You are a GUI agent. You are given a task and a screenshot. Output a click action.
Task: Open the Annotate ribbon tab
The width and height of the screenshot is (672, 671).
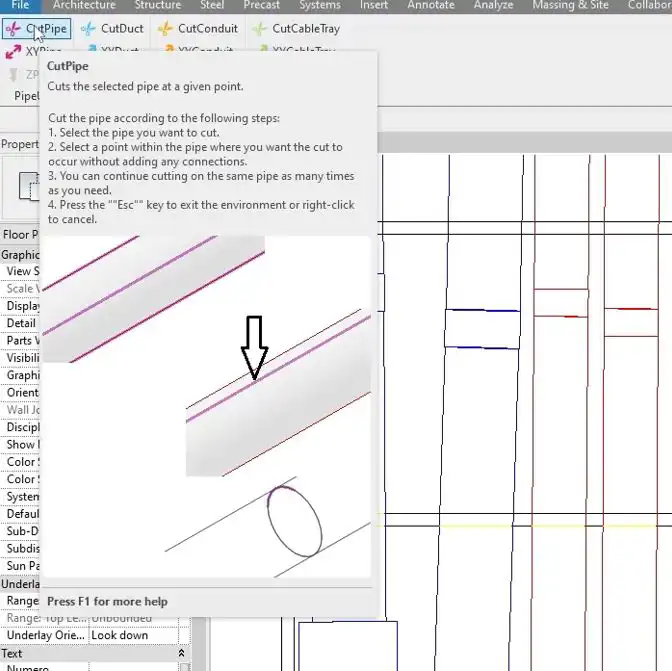[431, 5]
